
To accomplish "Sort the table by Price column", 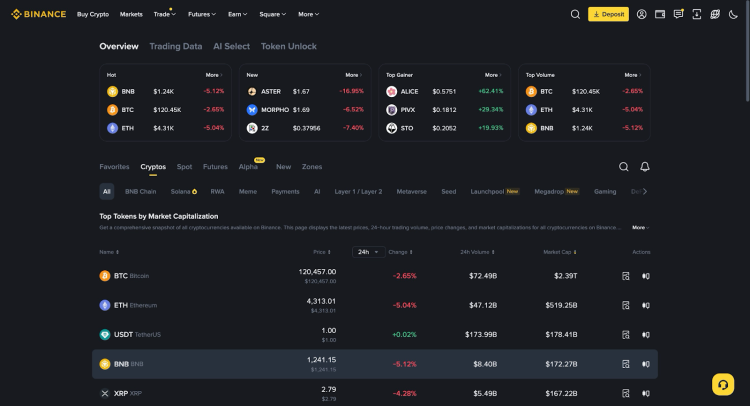I will 321,252.
